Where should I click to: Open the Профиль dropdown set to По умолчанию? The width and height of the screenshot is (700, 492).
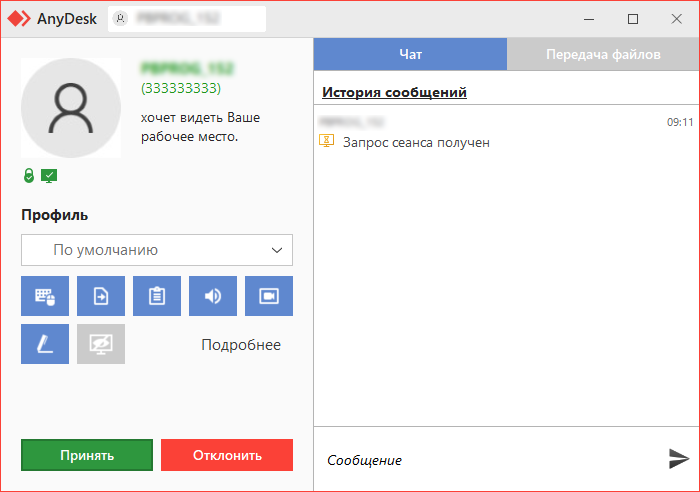(x=157, y=250)
